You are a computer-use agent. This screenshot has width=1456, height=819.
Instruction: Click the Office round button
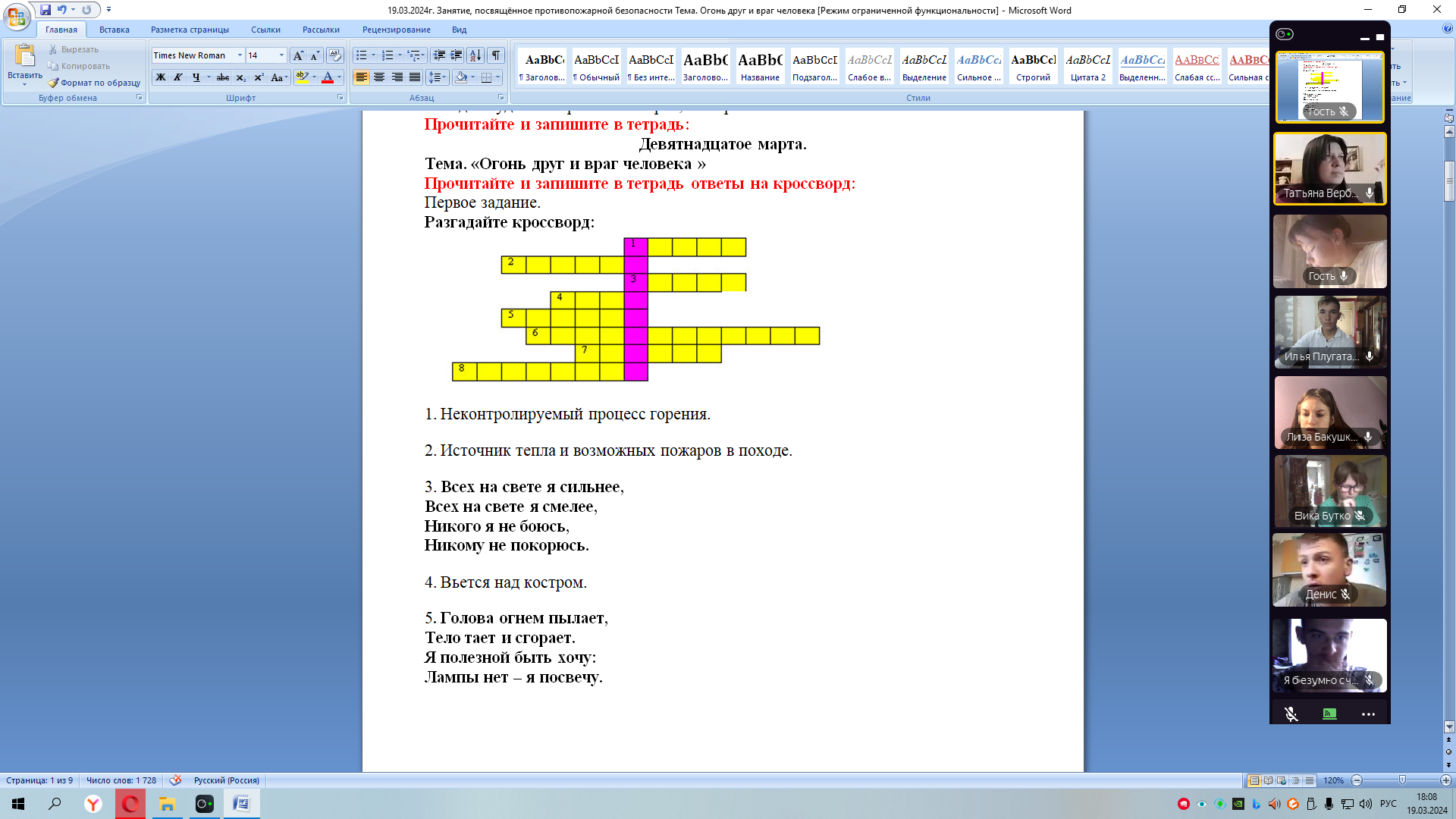pos(17,17)
